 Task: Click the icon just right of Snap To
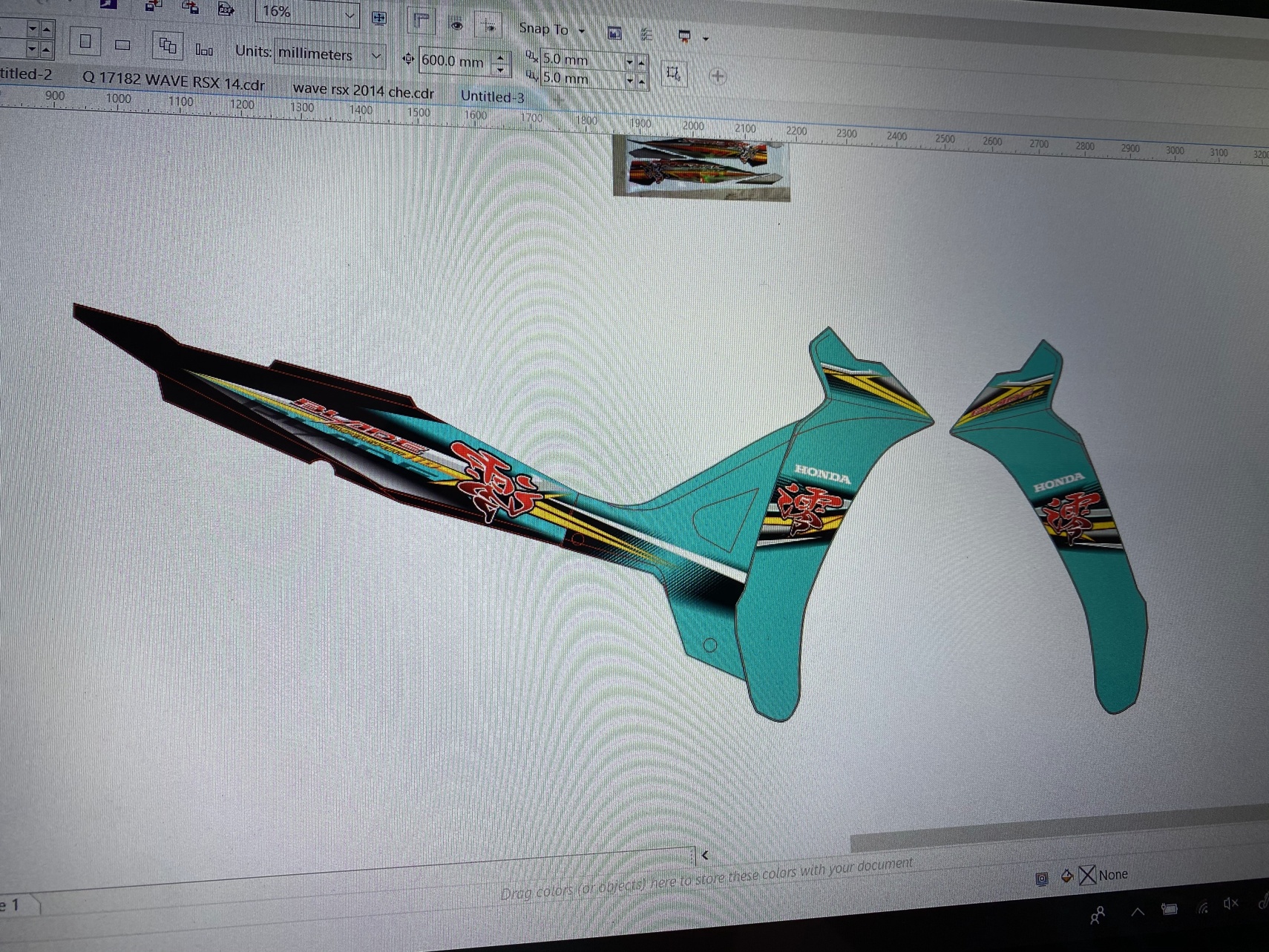coord(614,33)
